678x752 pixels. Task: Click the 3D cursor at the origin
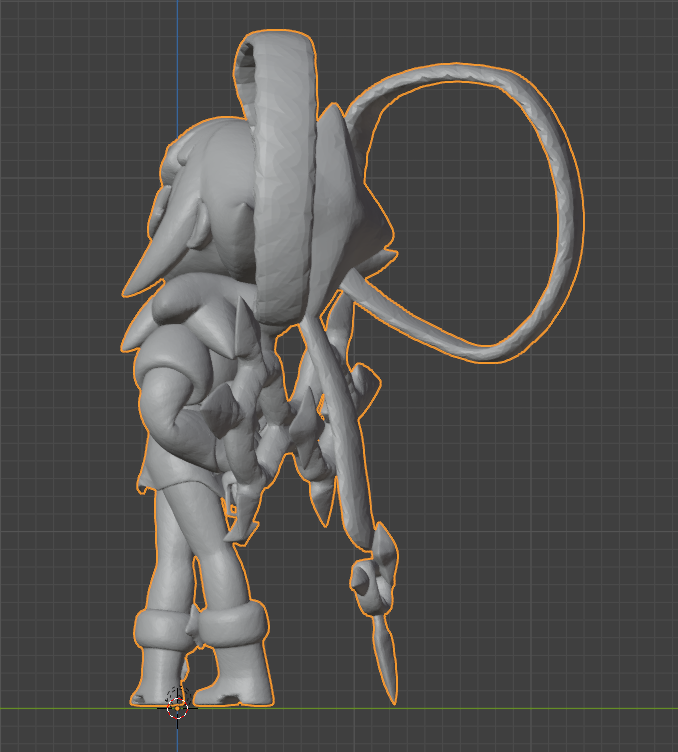(177, 705)
